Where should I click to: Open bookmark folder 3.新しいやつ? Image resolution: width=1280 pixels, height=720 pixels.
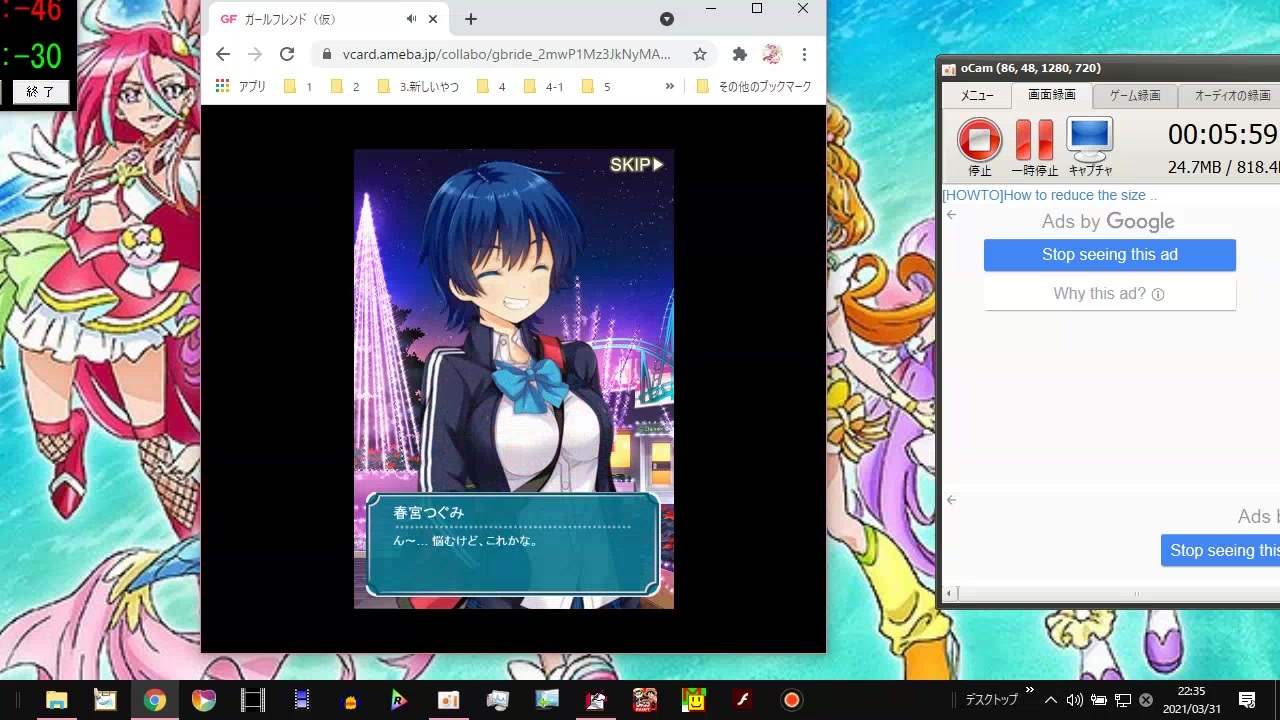[418, 86]
